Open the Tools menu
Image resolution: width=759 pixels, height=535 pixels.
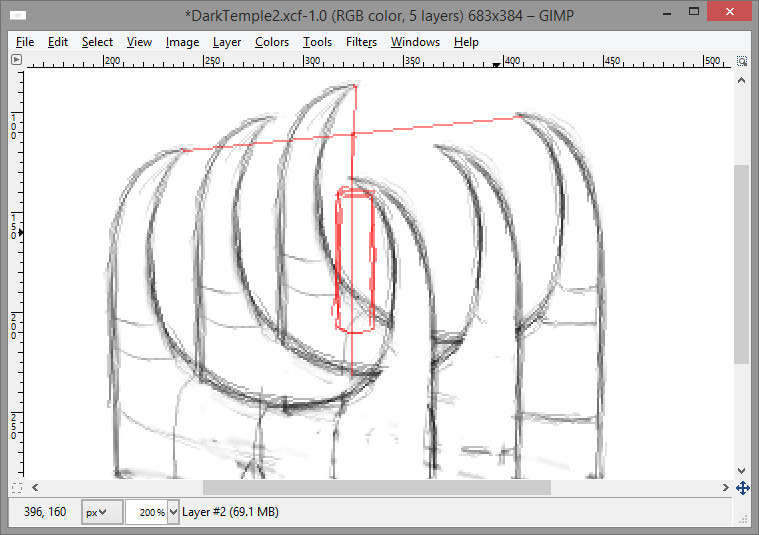coord(317,42)
